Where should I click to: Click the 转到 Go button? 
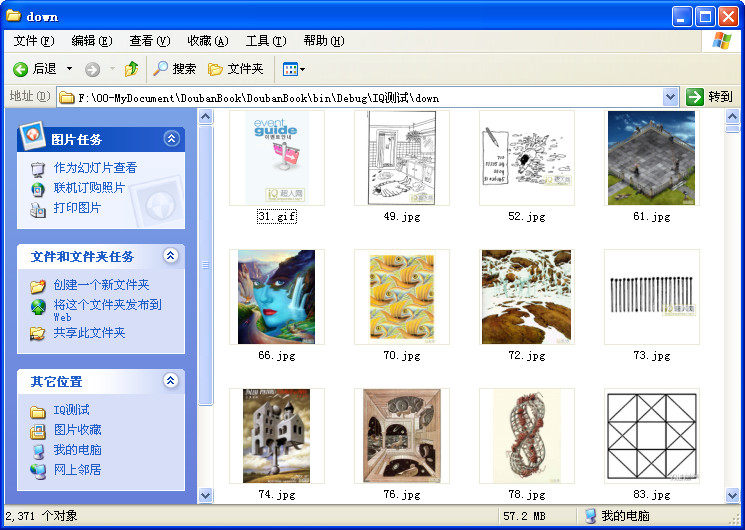[709, 97]
